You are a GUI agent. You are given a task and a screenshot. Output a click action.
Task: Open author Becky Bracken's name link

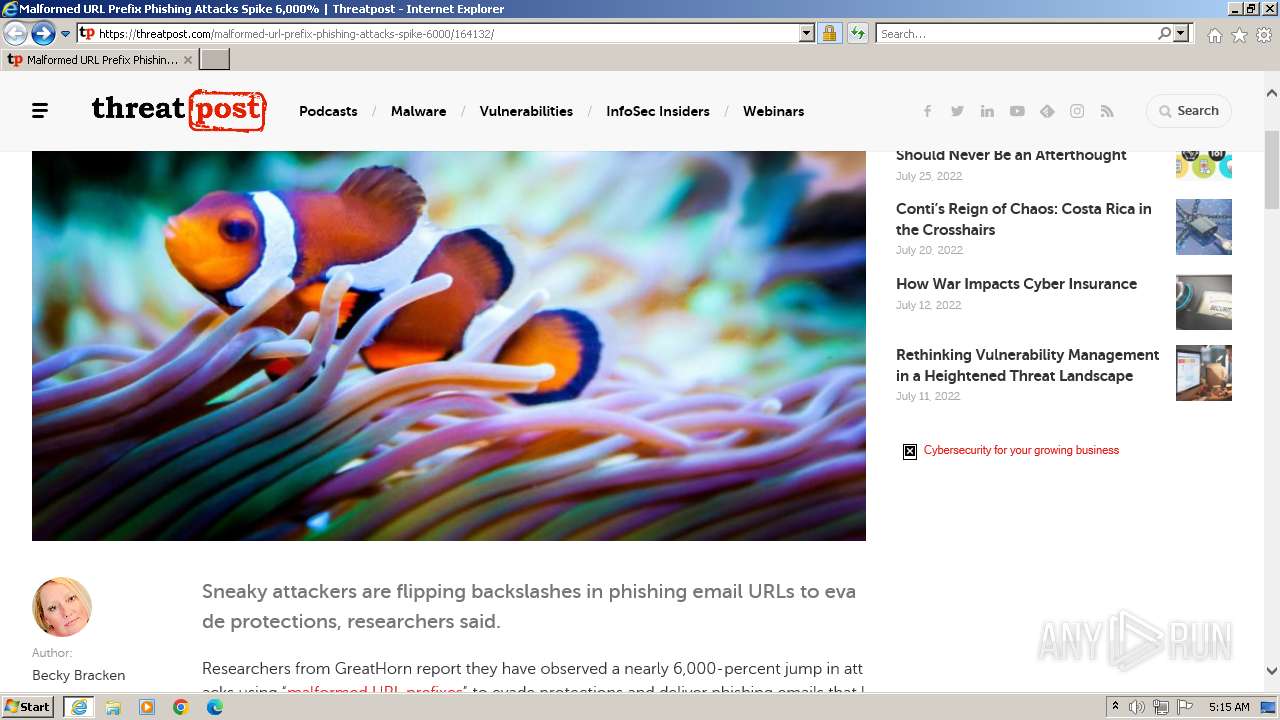coord(78,675)
